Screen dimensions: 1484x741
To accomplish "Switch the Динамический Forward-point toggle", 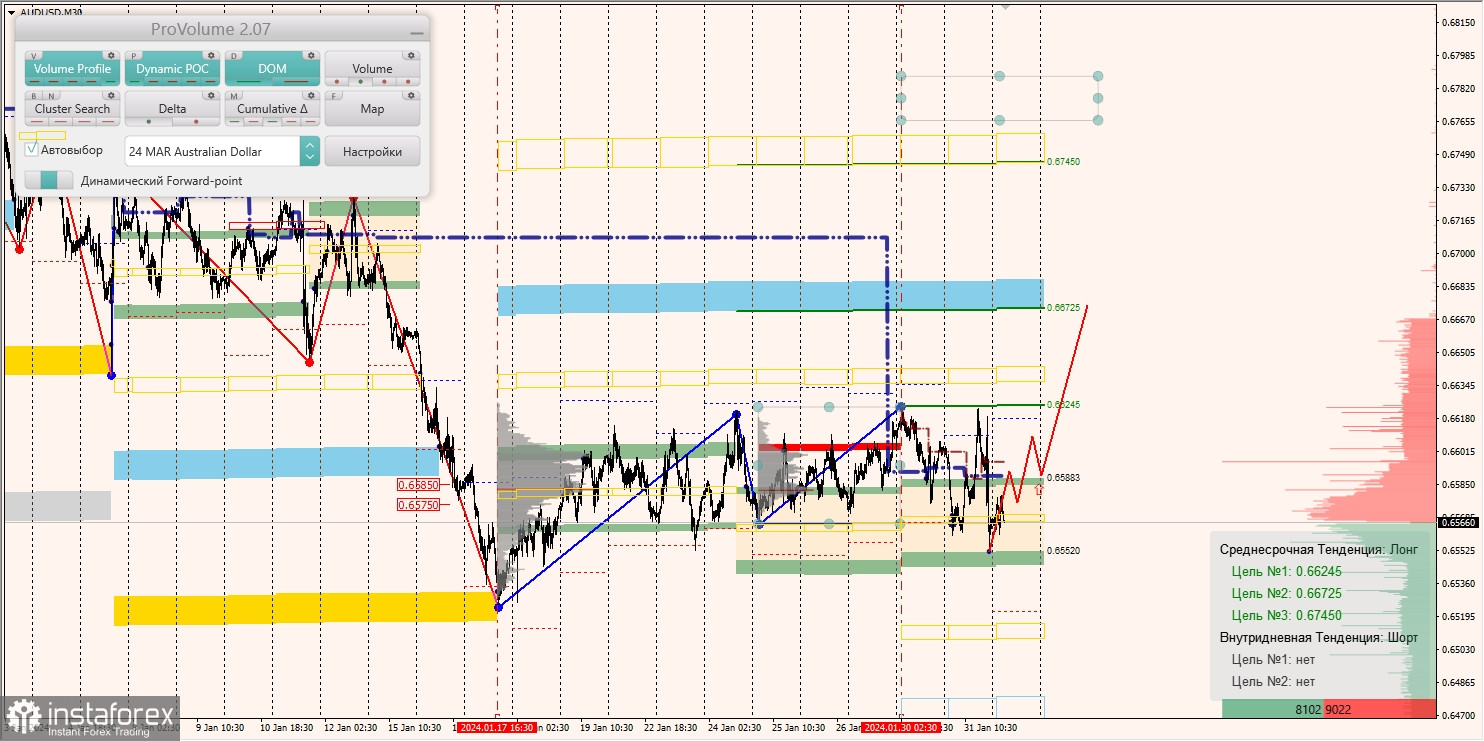I will tap(49, 181).
